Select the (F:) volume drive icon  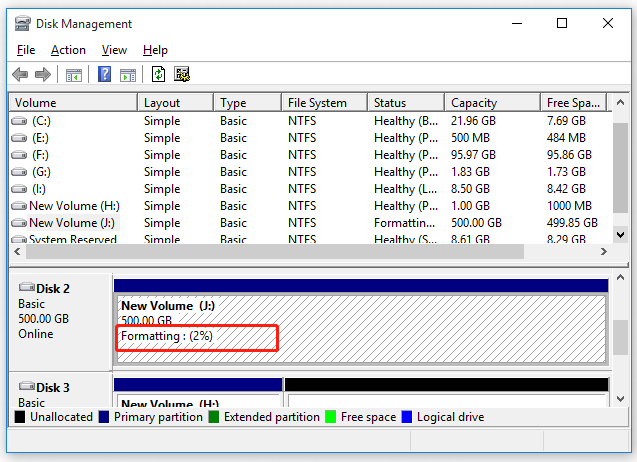tap(19, 155)
